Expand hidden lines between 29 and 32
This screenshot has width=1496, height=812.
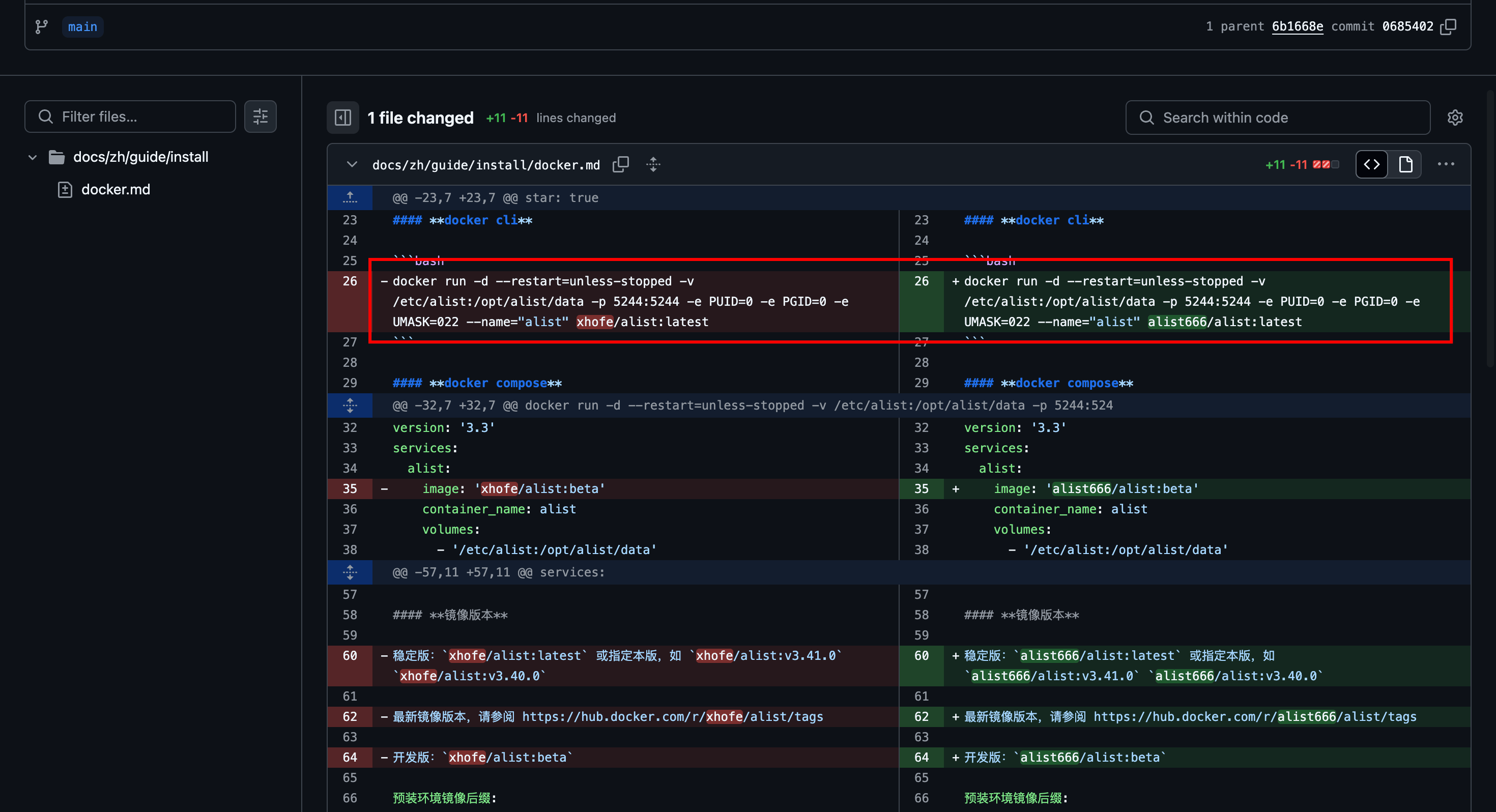click(350, 405)
